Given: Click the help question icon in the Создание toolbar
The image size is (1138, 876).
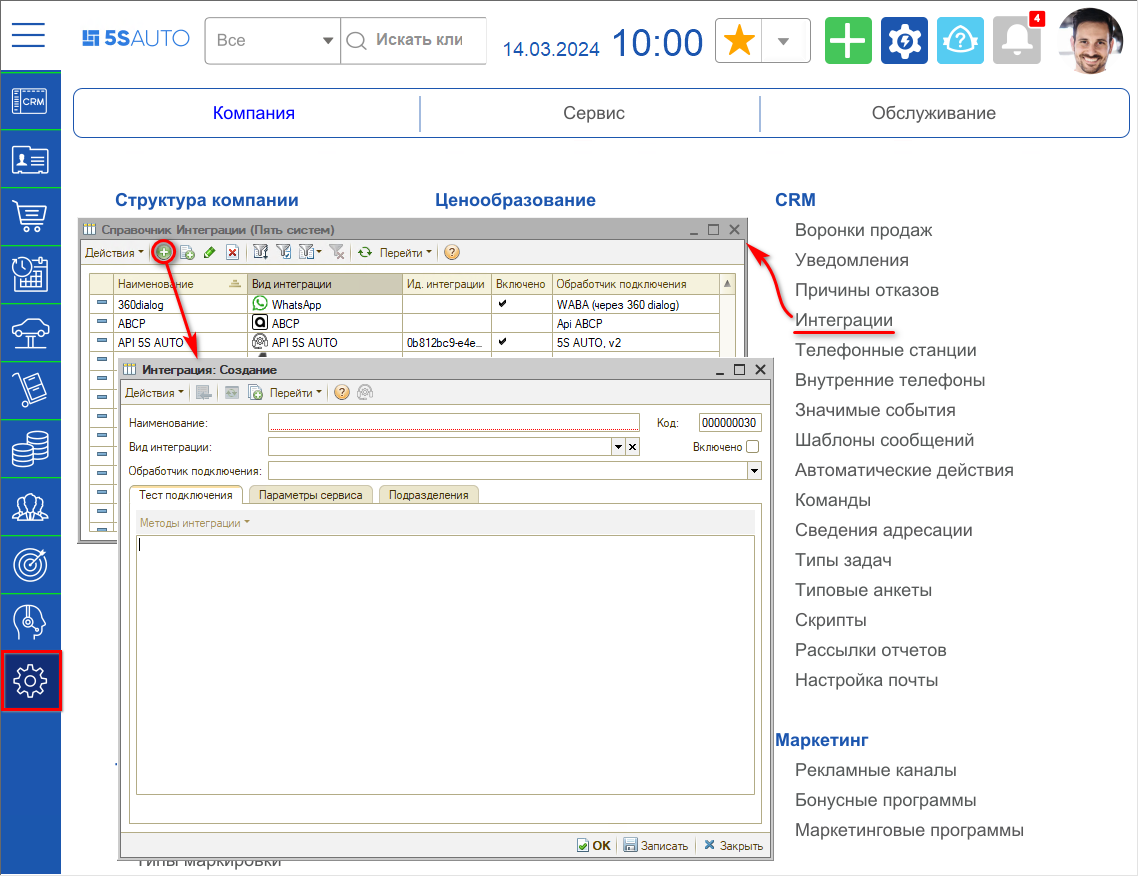Looking at the screenshot, I should [342, 393].
